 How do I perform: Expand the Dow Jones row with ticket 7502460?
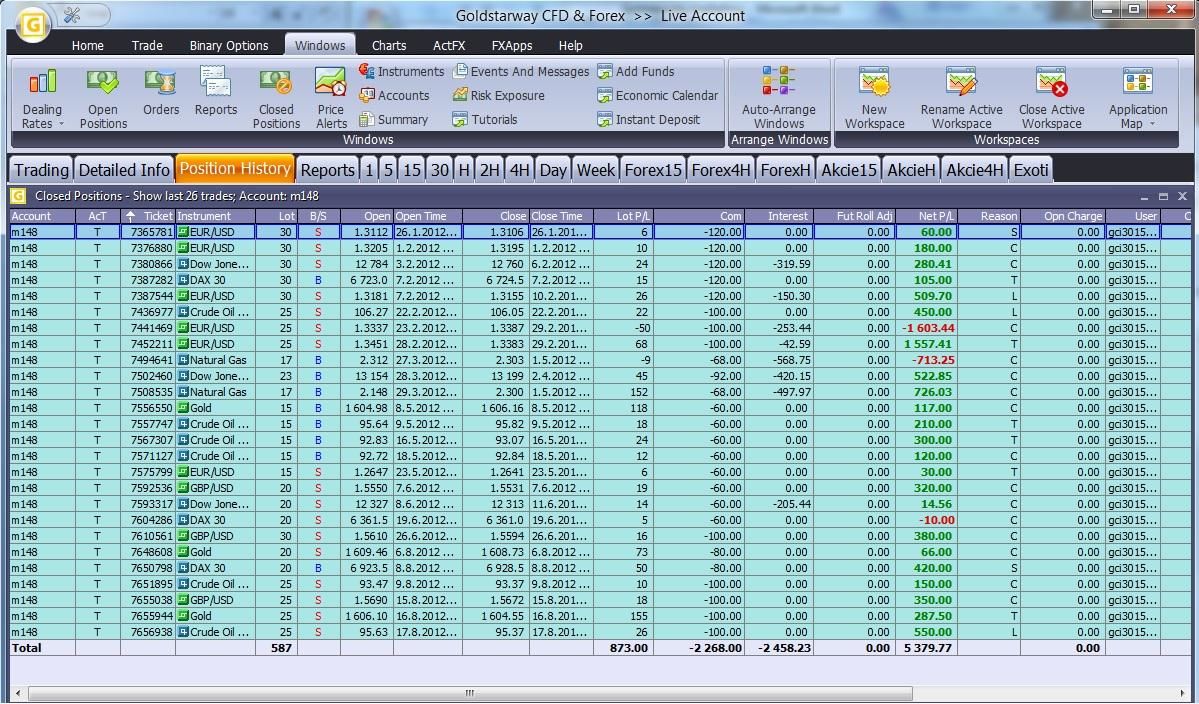(183, 376)
